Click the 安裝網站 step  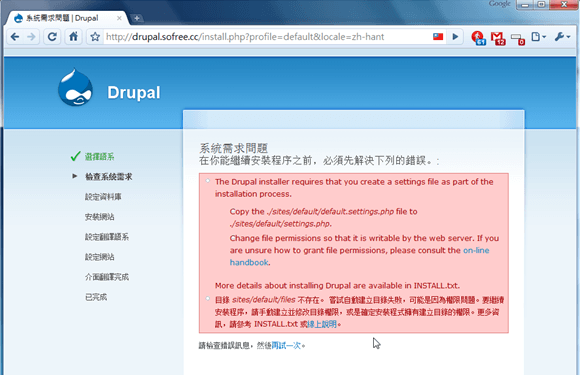[99, 217]
